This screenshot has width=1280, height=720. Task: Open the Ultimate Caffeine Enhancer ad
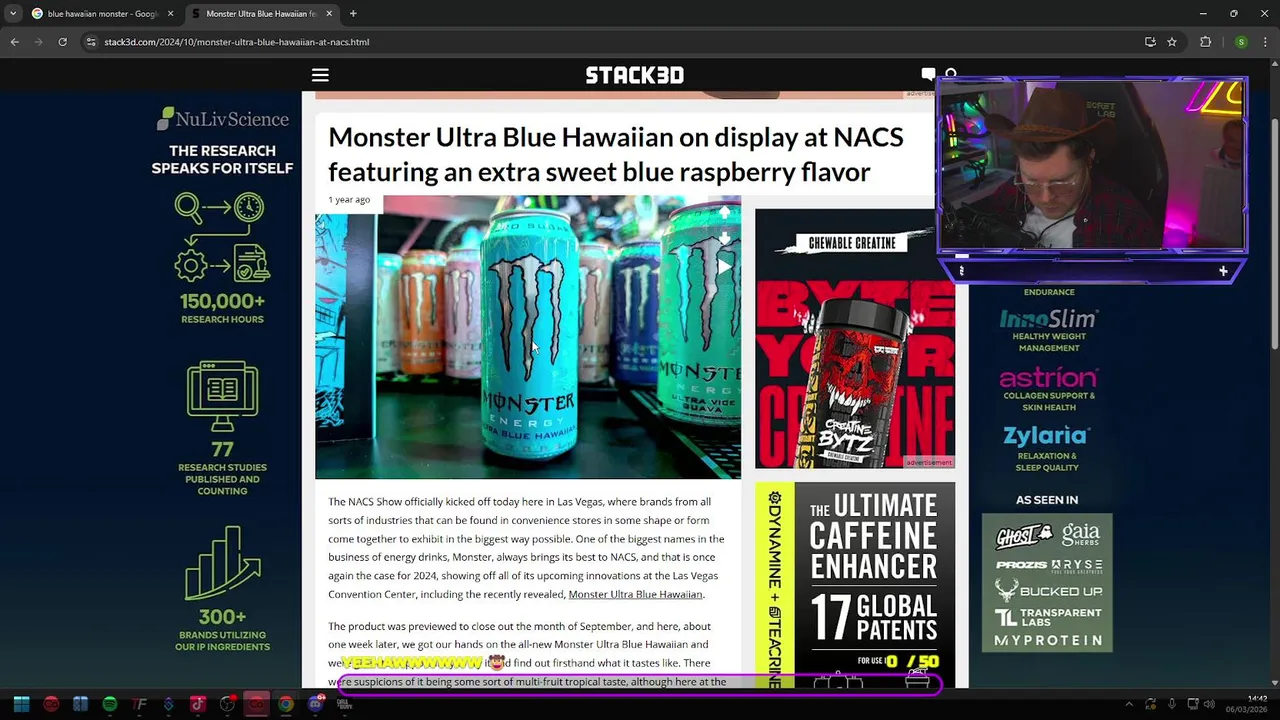855,585
